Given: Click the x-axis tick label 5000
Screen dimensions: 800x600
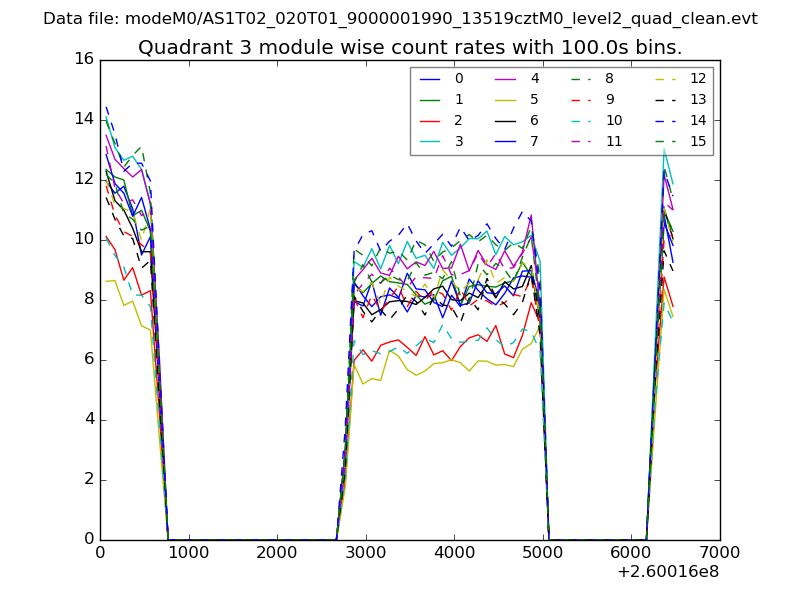Looking at the screenshot, I should pos(542,552).
